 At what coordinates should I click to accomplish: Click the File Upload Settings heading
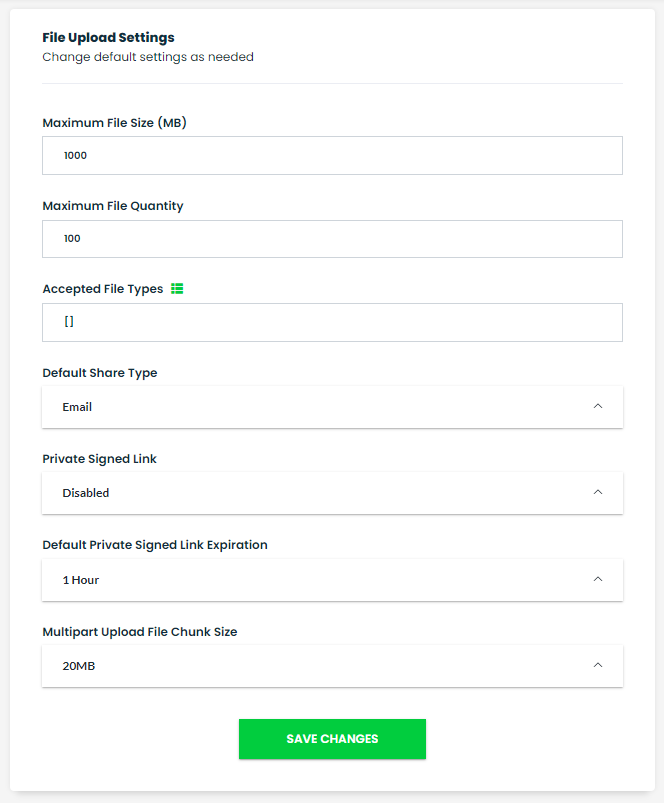pyautogui.click(x=108, y=38)
